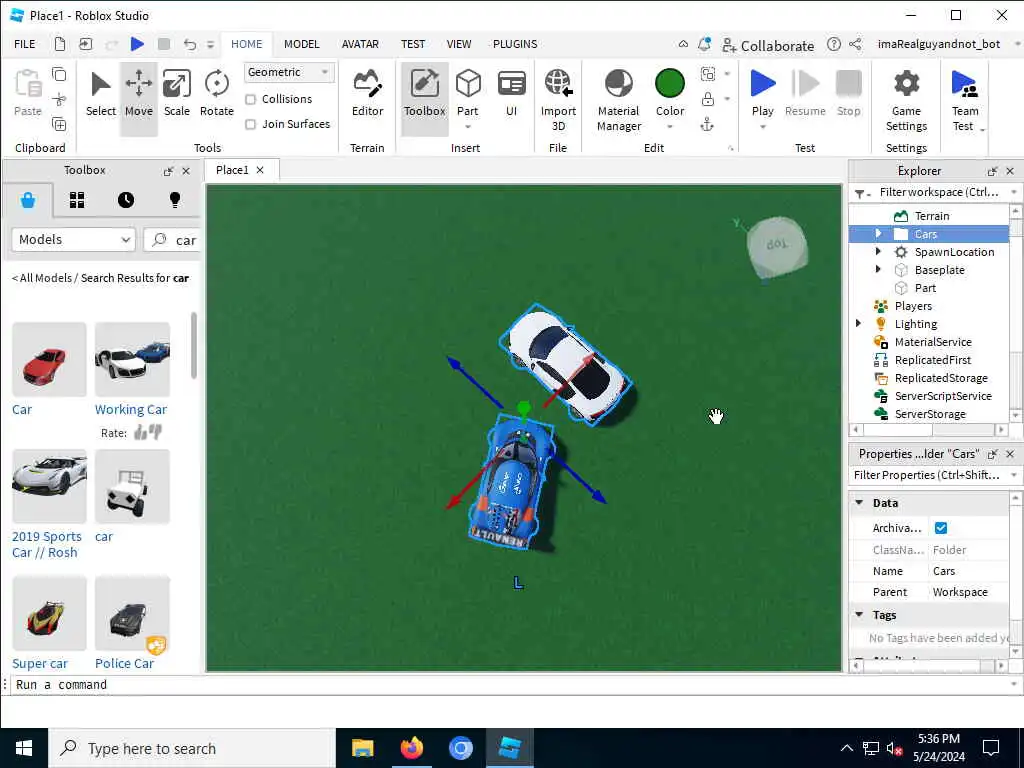Click the Stop test button

point(848,95)
